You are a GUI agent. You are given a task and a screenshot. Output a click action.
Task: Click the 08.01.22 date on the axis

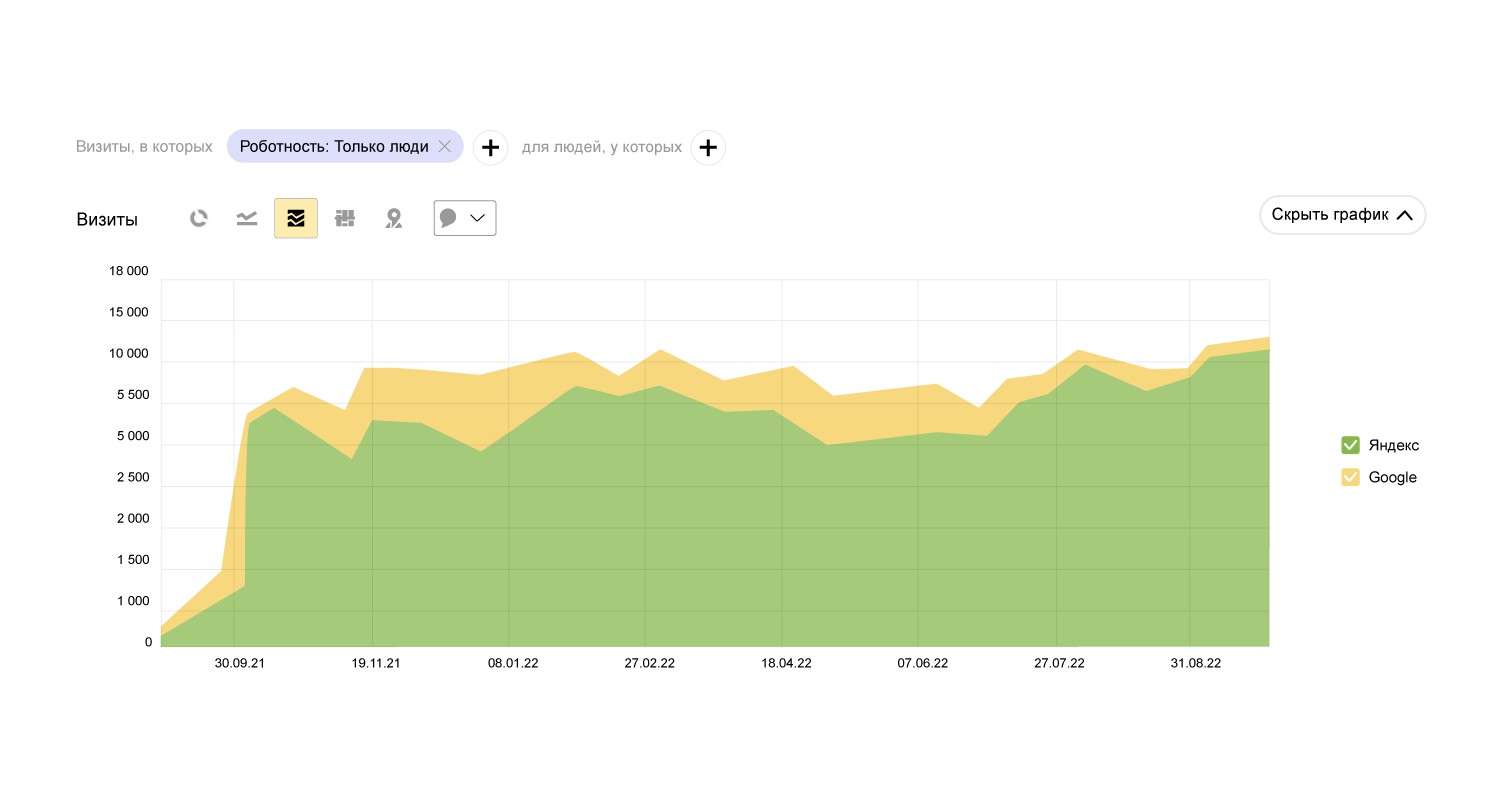tap(513, 663)
